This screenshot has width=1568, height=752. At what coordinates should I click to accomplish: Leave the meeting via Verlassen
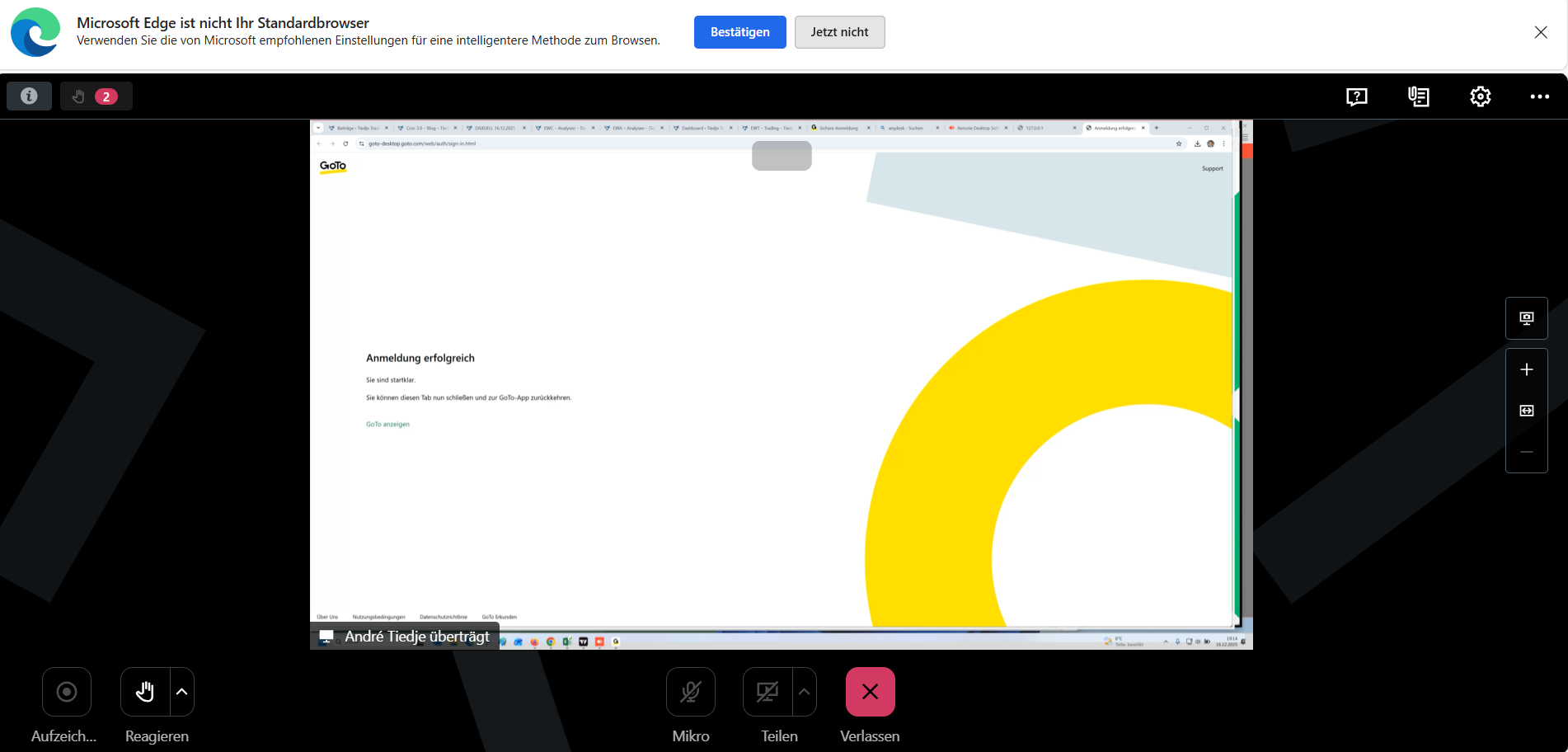coord(870,692)
